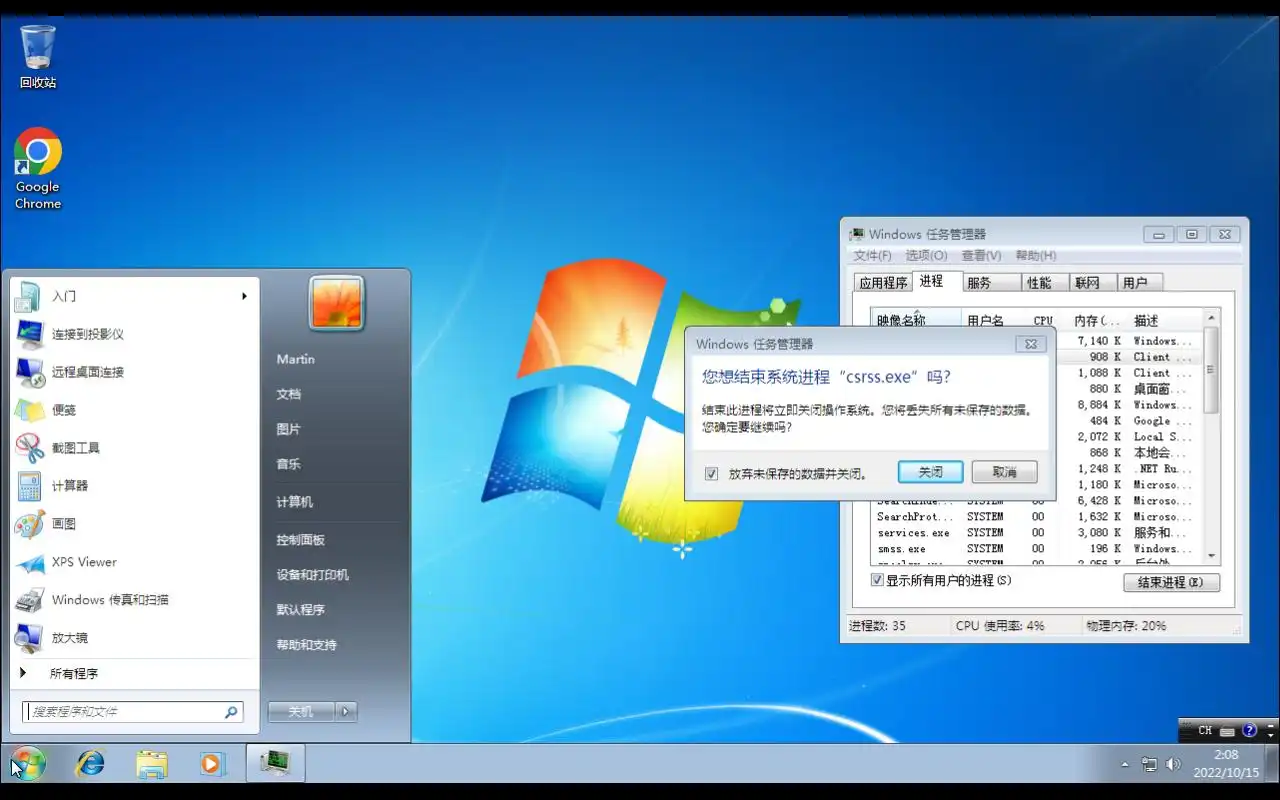The height and width of the screenshot is (800, 1280).
Task: Open 便笺 sticky notes
Action: point(134,410)
